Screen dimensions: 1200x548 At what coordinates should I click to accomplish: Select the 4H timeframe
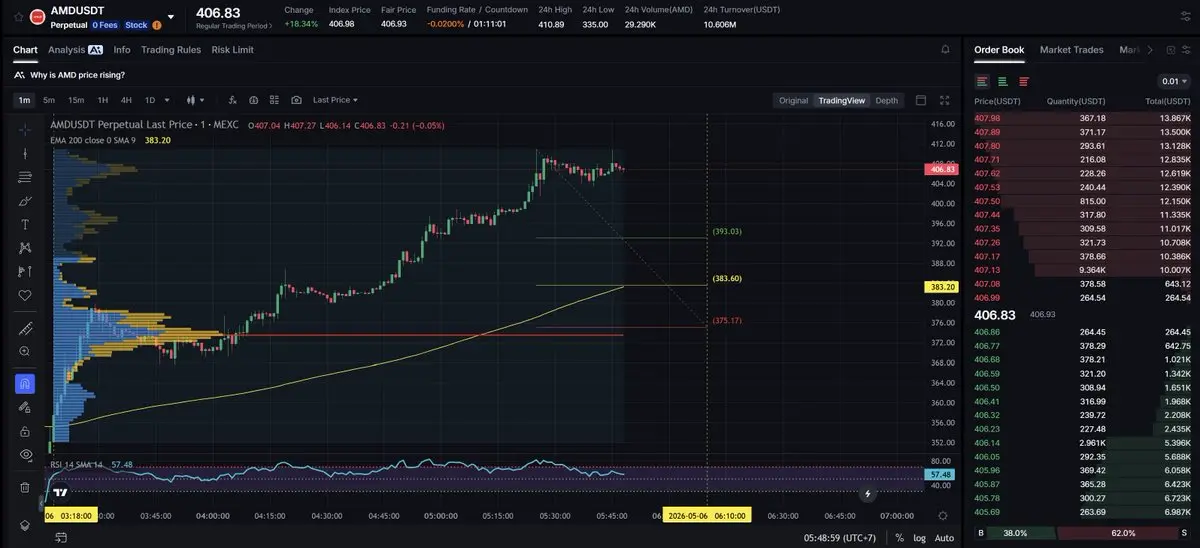coord(126,100)
